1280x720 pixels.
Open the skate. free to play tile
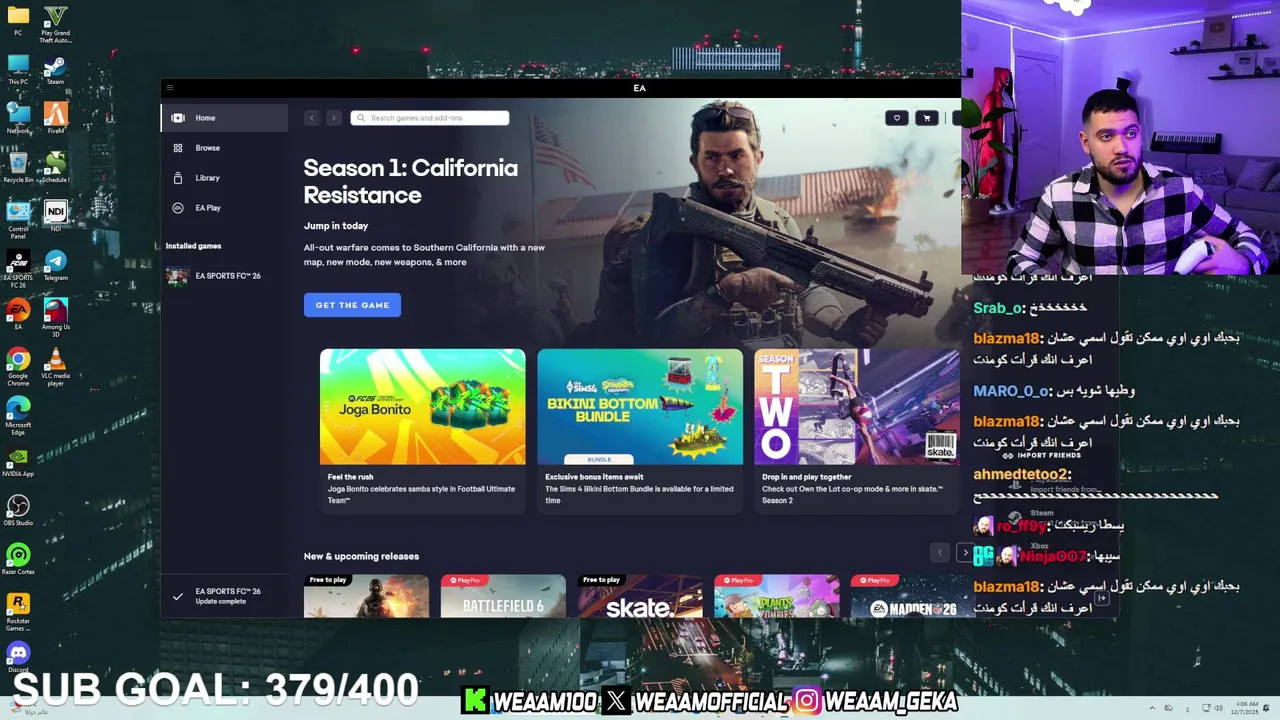click(640, 596)
